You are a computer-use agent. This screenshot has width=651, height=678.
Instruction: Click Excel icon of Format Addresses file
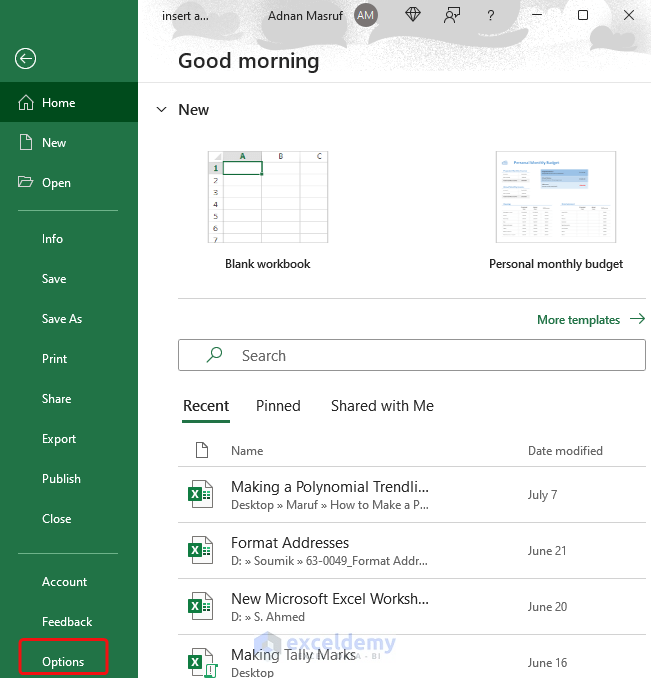coord(200,550)
